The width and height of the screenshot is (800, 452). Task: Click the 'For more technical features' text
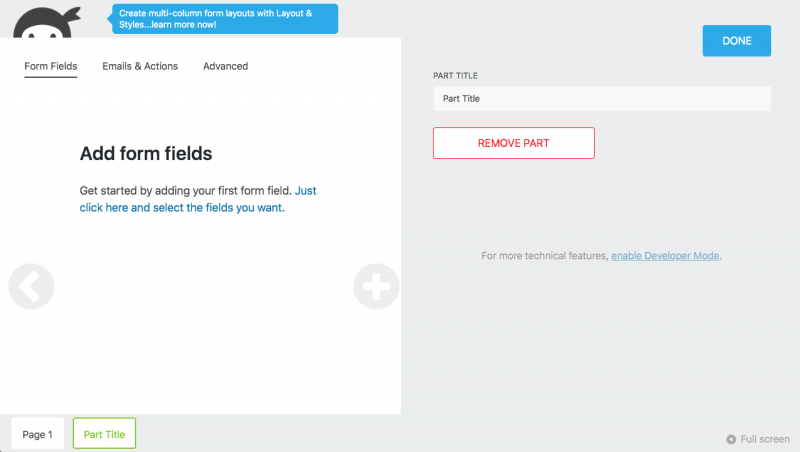(544, 256)
